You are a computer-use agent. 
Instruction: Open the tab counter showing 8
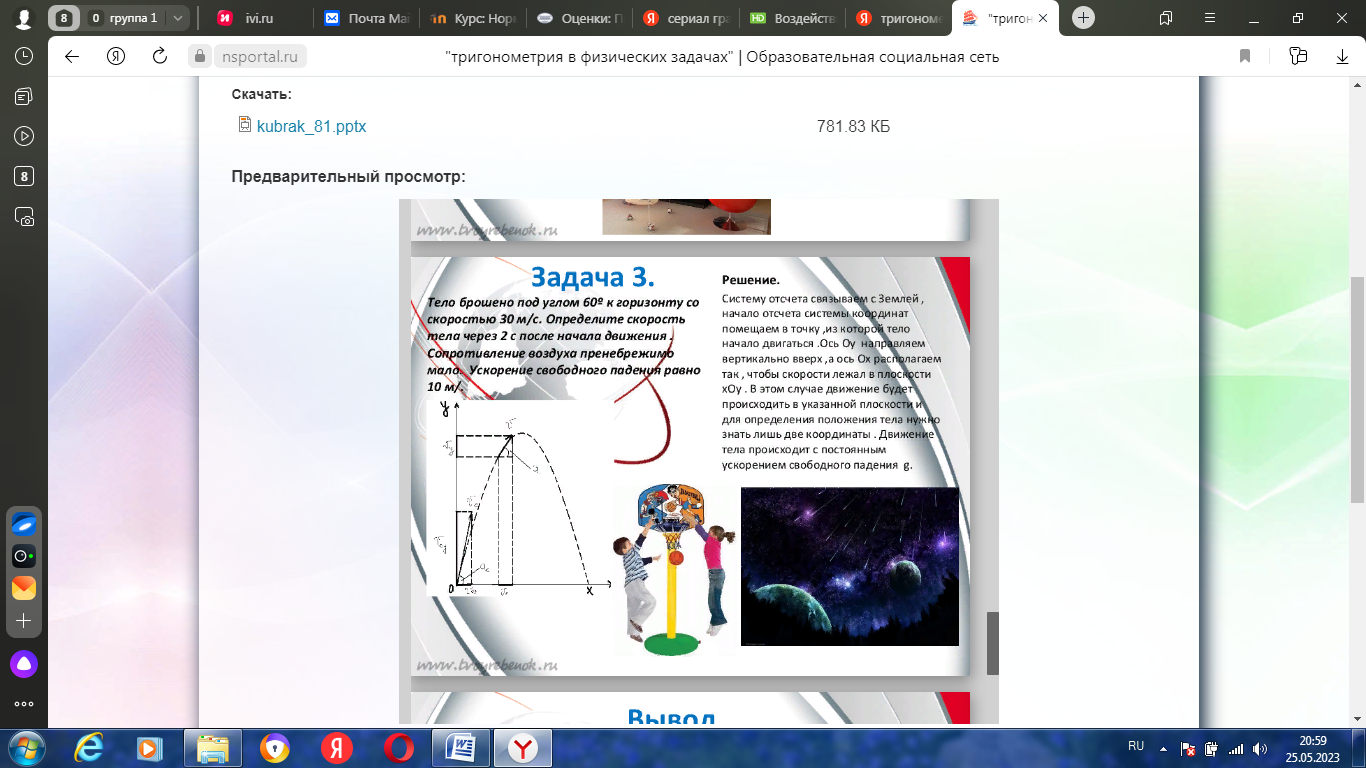[64, 18]
